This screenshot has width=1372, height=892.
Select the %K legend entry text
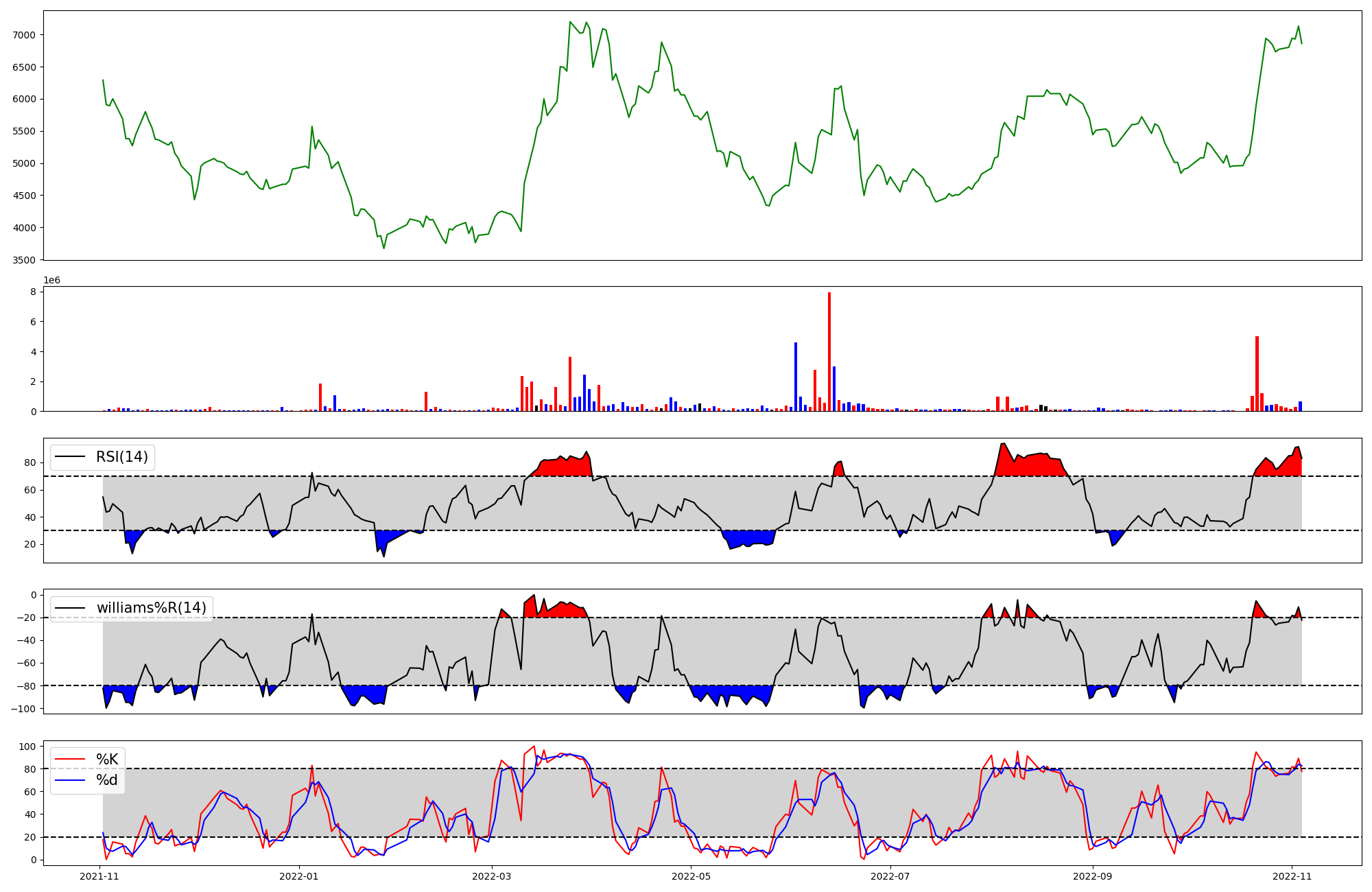(107, 760)
